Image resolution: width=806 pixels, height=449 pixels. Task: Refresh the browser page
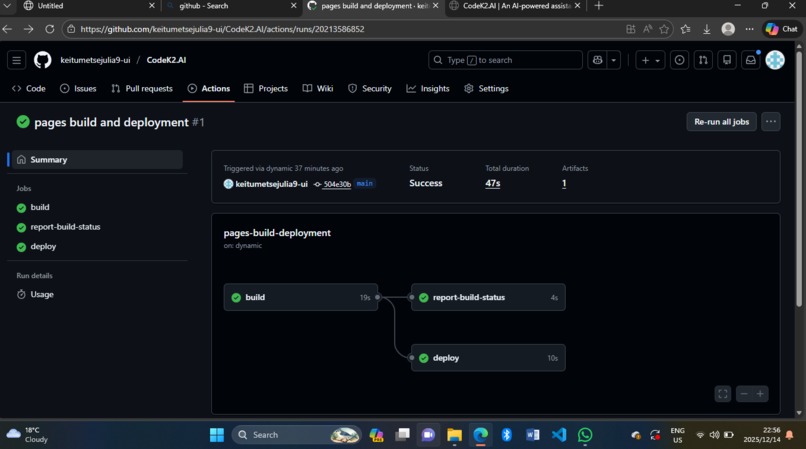49,29
